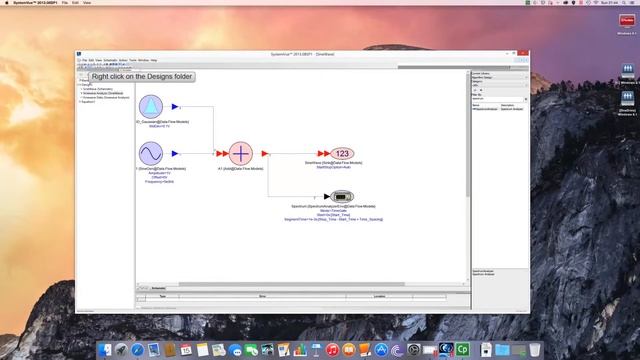The width and height of the screenshot is (640, 360).
Task: Open System Preferences in the Dock
Action: [413, 350]
